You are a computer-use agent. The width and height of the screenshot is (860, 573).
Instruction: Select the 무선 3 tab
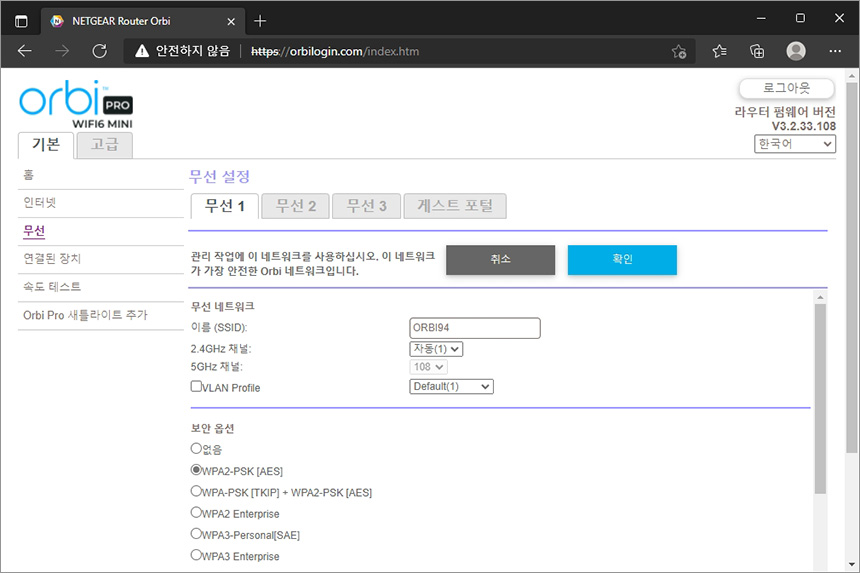366,206
